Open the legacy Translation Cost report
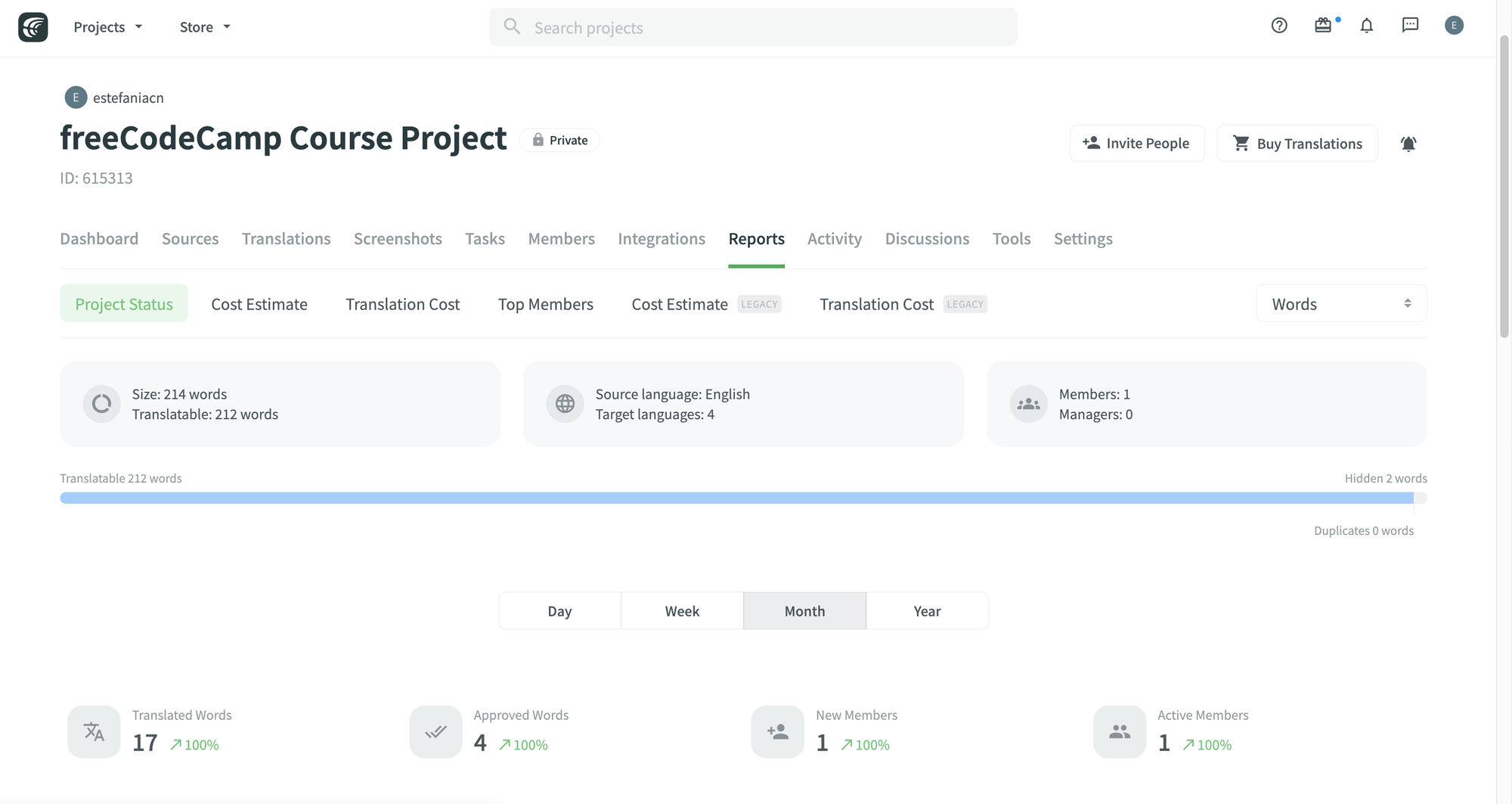Image resolution: width=1512 pixels, height=804 pixels. pyautogui.click(x=903, y=304)
